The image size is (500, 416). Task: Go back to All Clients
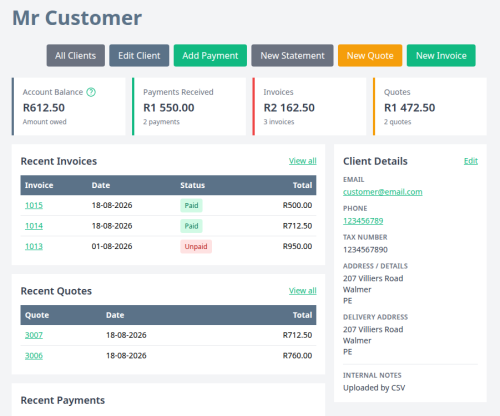[x=76, y=56]
